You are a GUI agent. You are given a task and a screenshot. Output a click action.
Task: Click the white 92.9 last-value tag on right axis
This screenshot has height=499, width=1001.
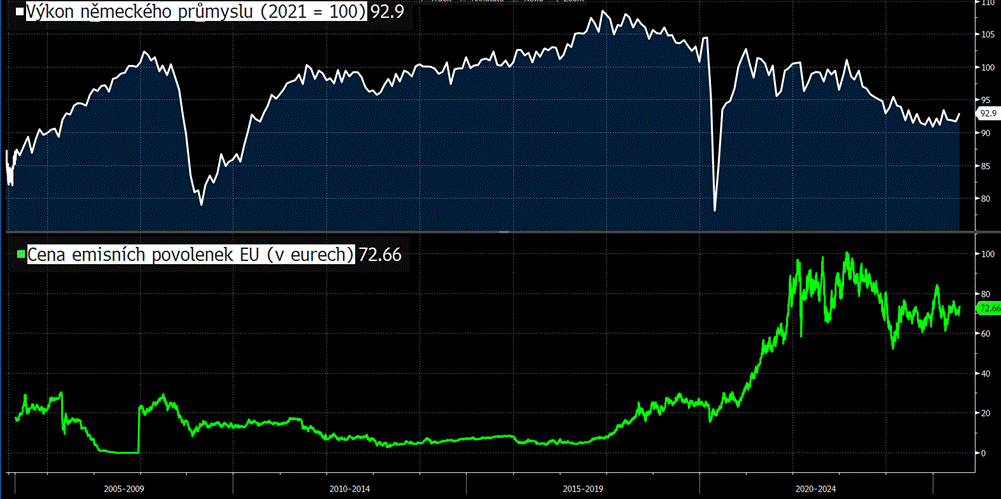[x=989, y=114]
